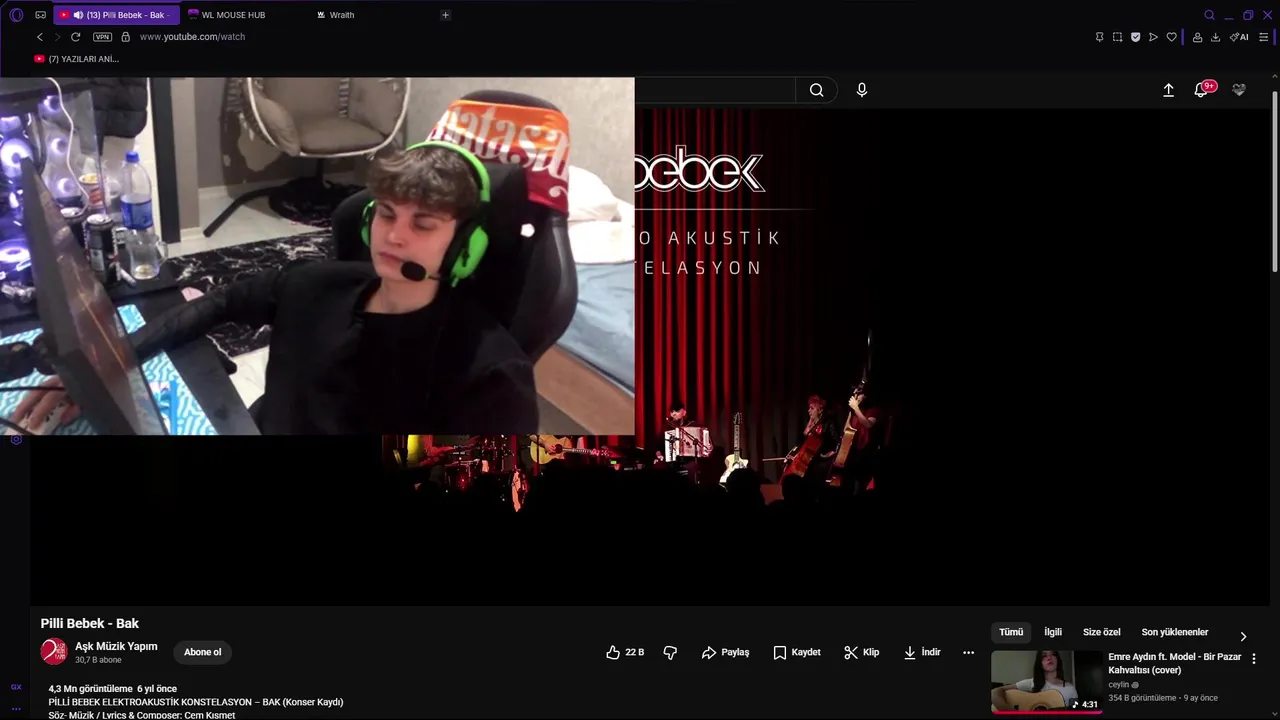Open the Aşk Müzik Yapım channel avatar

tap(54, 652)
